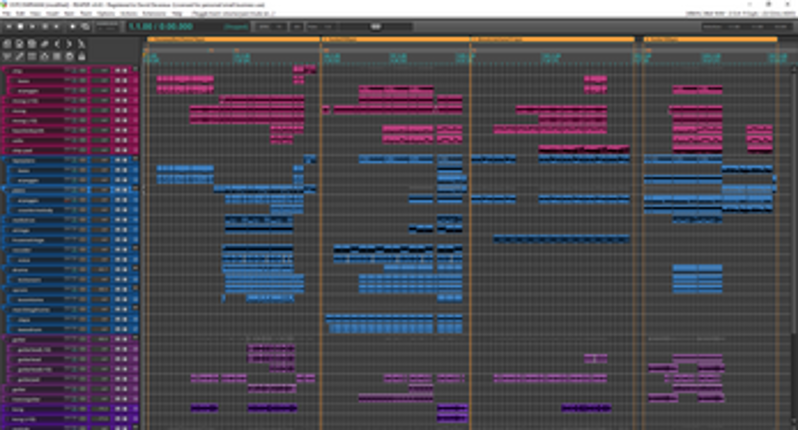This screenshot has height=430, width=798.
Task: Click the Redo toolbar arrow
Action: (x=69, y=44)
